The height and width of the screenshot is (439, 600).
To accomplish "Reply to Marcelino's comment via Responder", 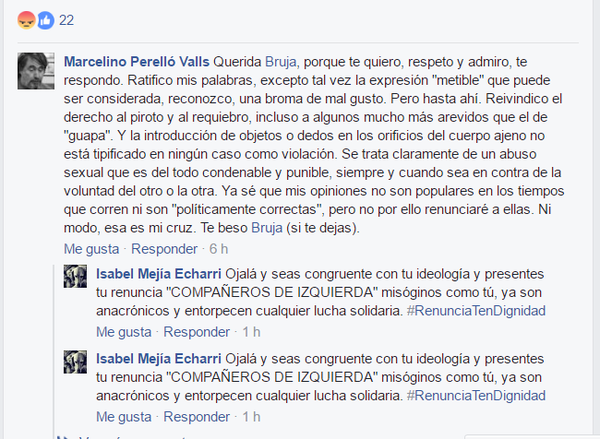I will click(164, 249).
